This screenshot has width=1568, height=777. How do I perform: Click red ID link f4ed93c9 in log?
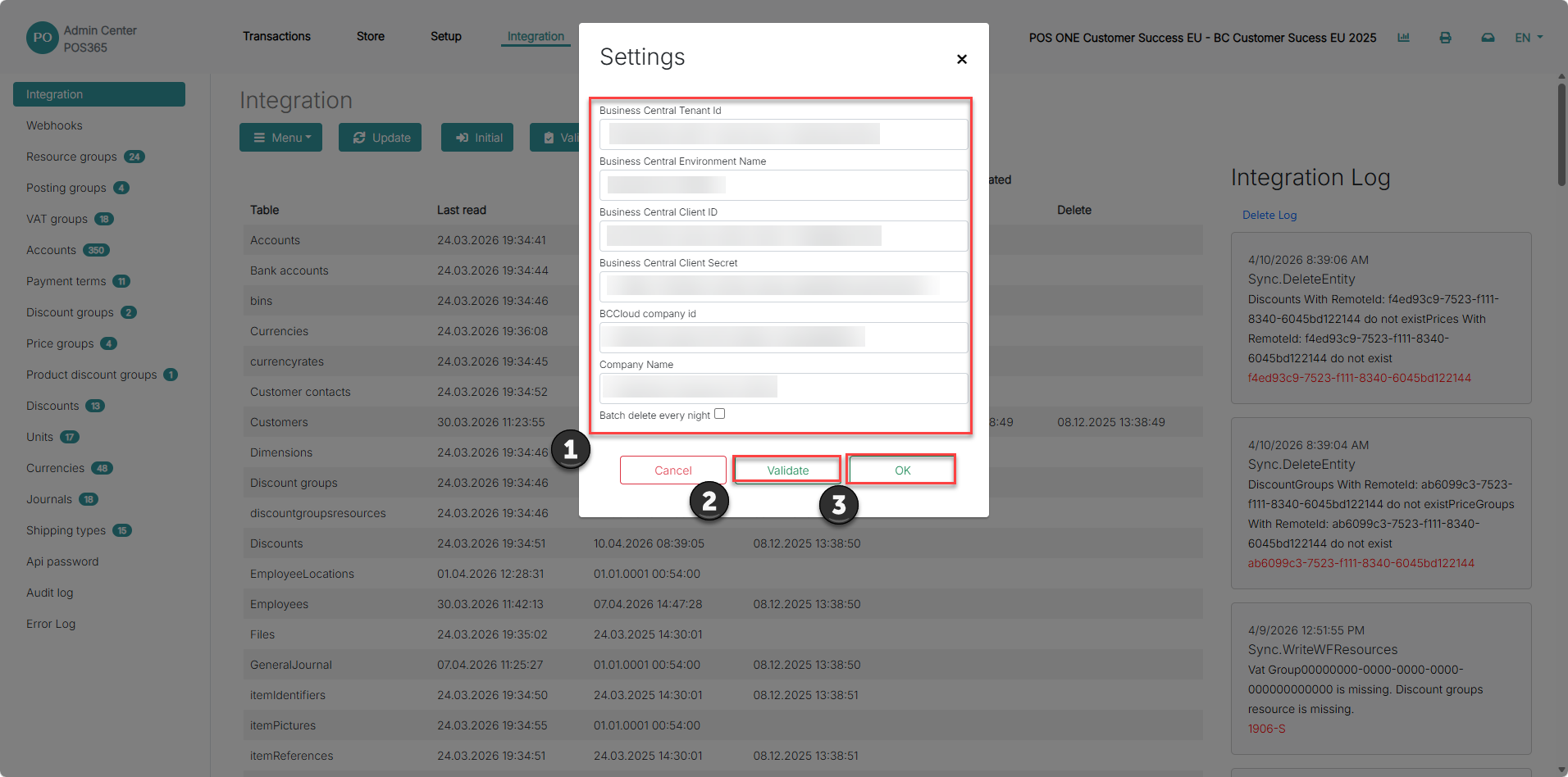1360,378
